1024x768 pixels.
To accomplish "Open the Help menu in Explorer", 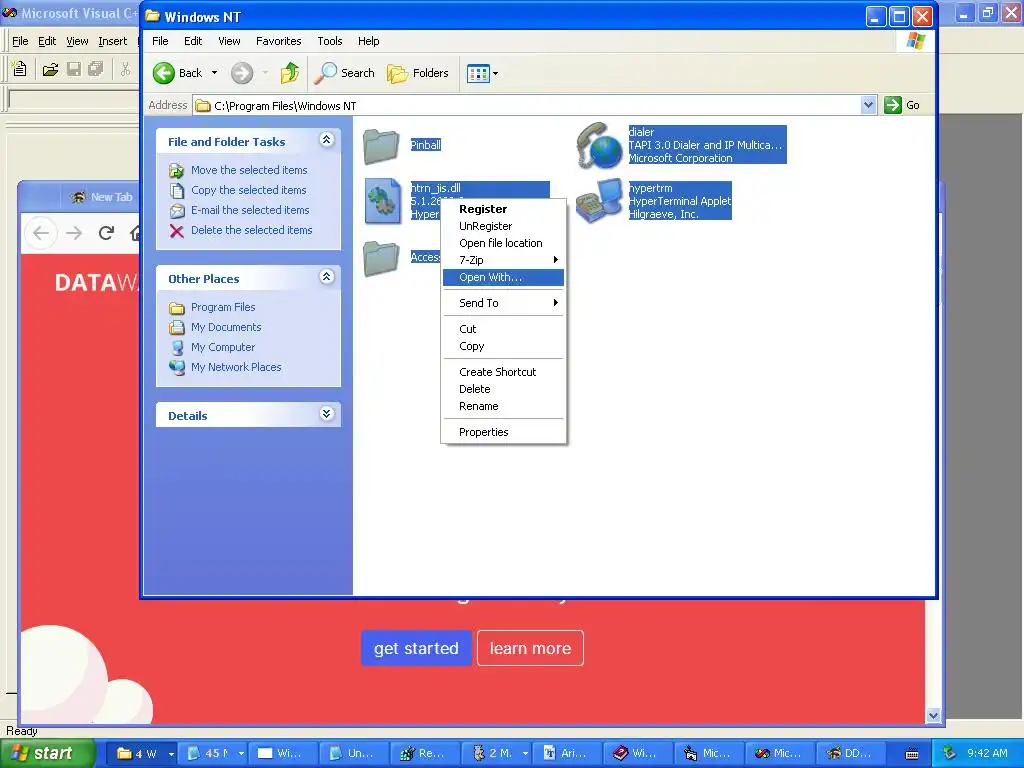I will pyautogui.click(x=368, y=41).
